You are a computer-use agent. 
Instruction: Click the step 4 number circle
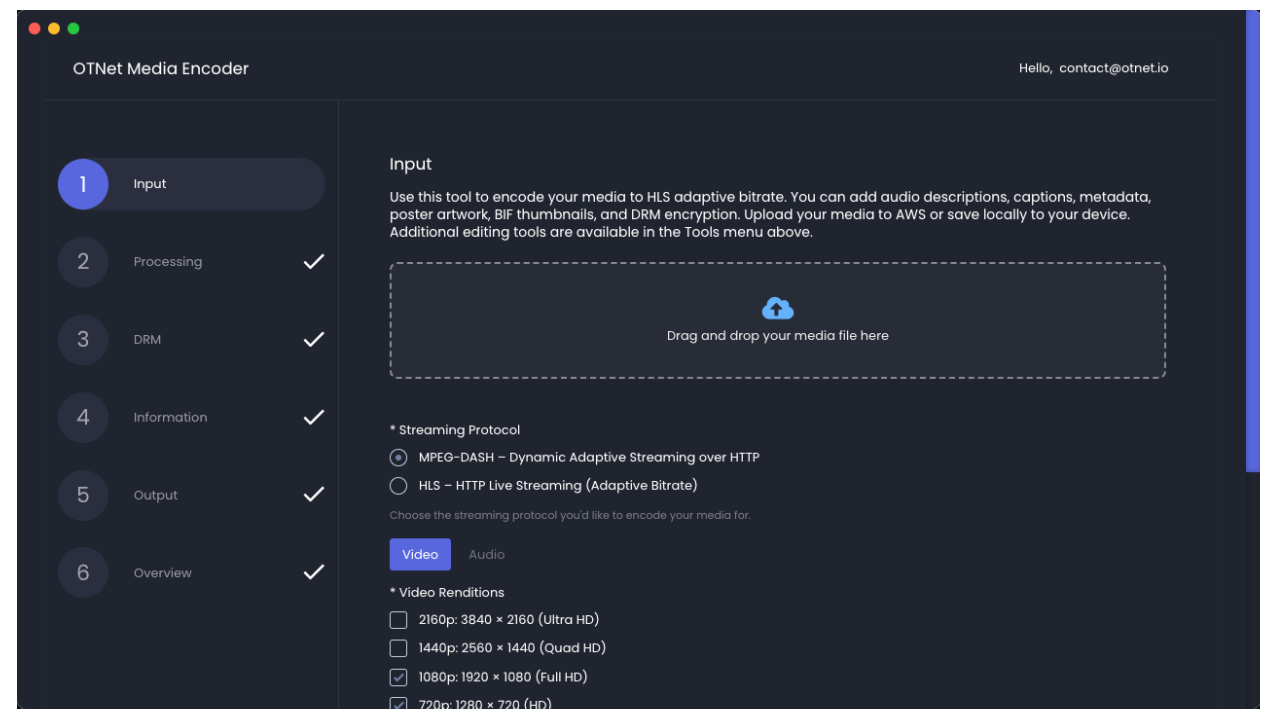point(83,417)
